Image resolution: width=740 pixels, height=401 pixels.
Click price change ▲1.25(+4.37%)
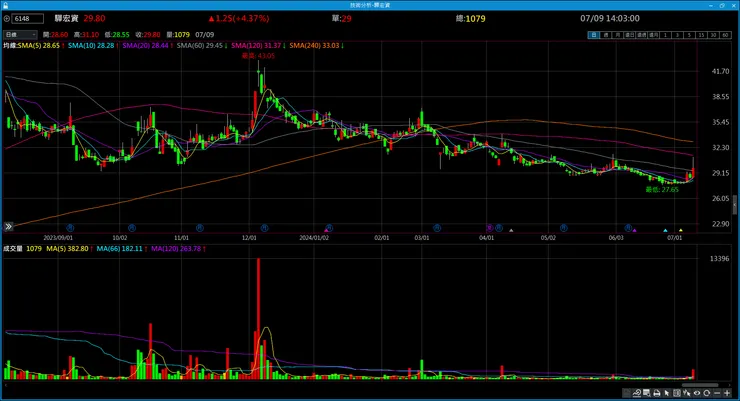[x=238, y=18]
